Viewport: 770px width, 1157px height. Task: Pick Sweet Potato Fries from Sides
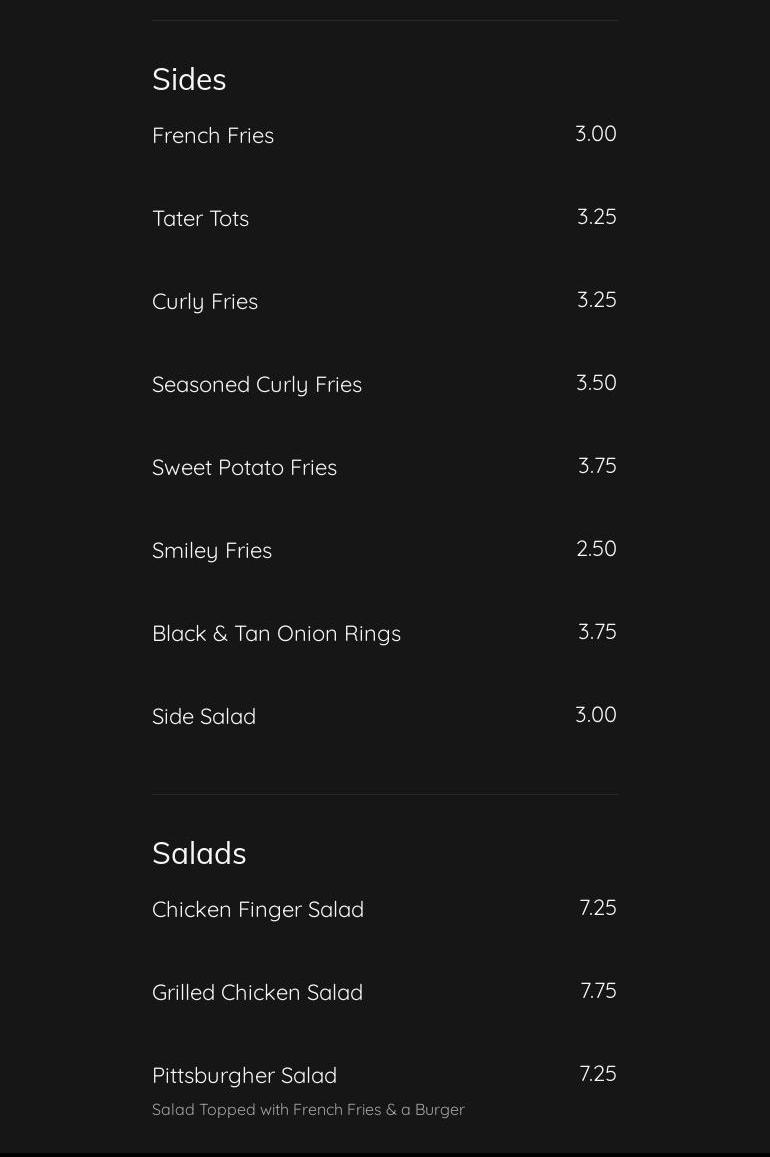pos(244,468)
